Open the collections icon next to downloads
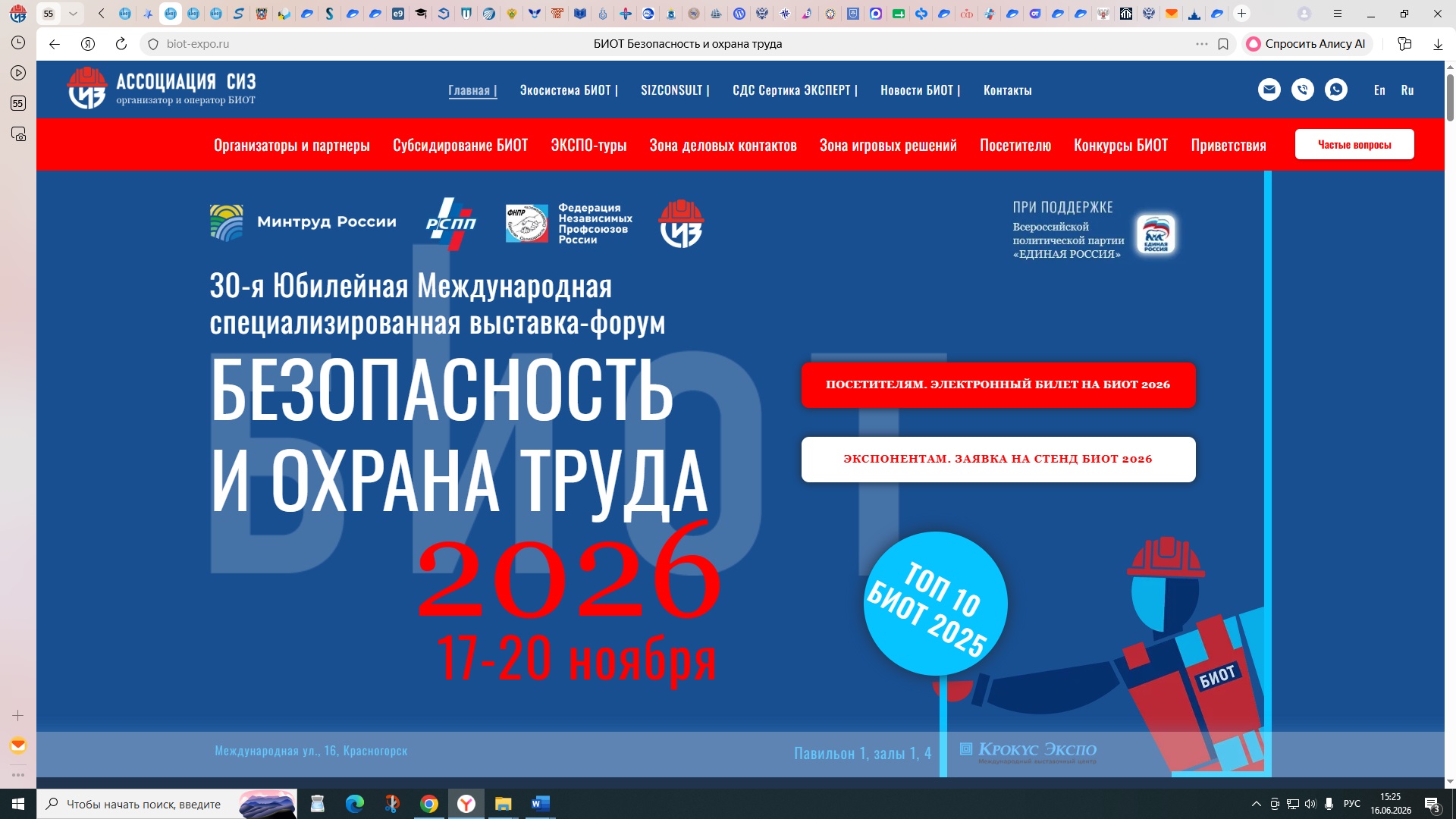The height and width of the screenshot is (819, 1456). pos(1404,44)
